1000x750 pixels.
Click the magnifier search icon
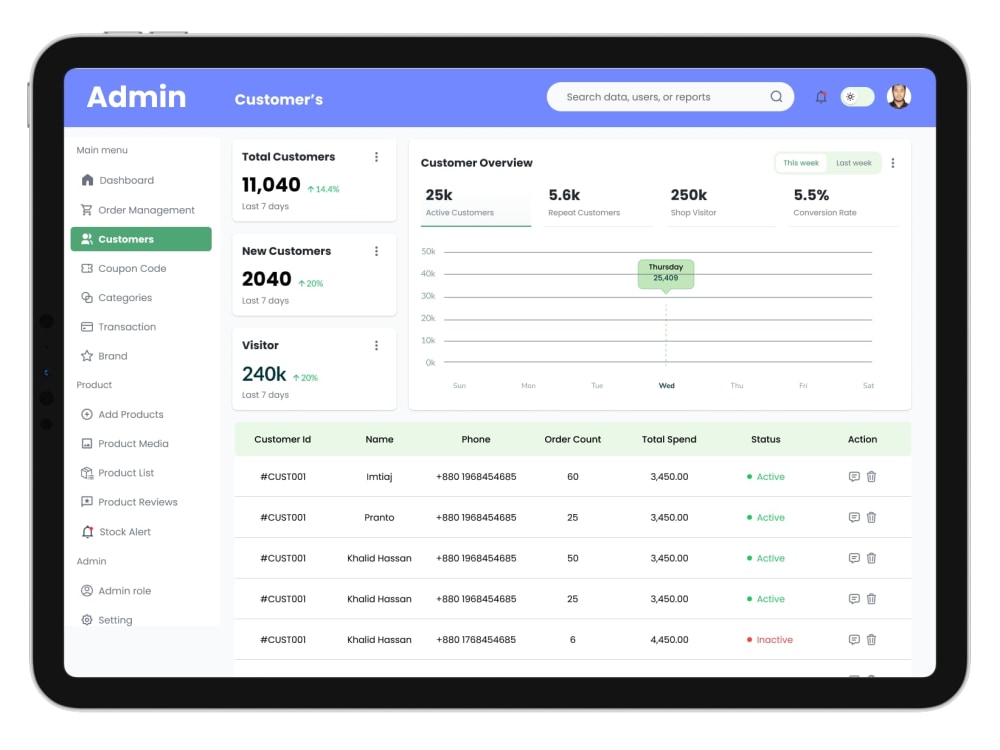pyautogui.click(x=776, y=97)
